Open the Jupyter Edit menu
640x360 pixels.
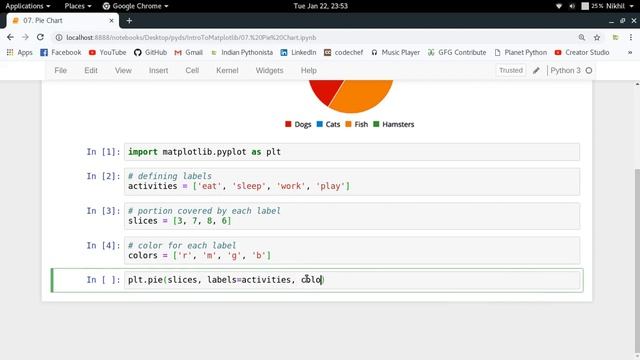(91, 70)
